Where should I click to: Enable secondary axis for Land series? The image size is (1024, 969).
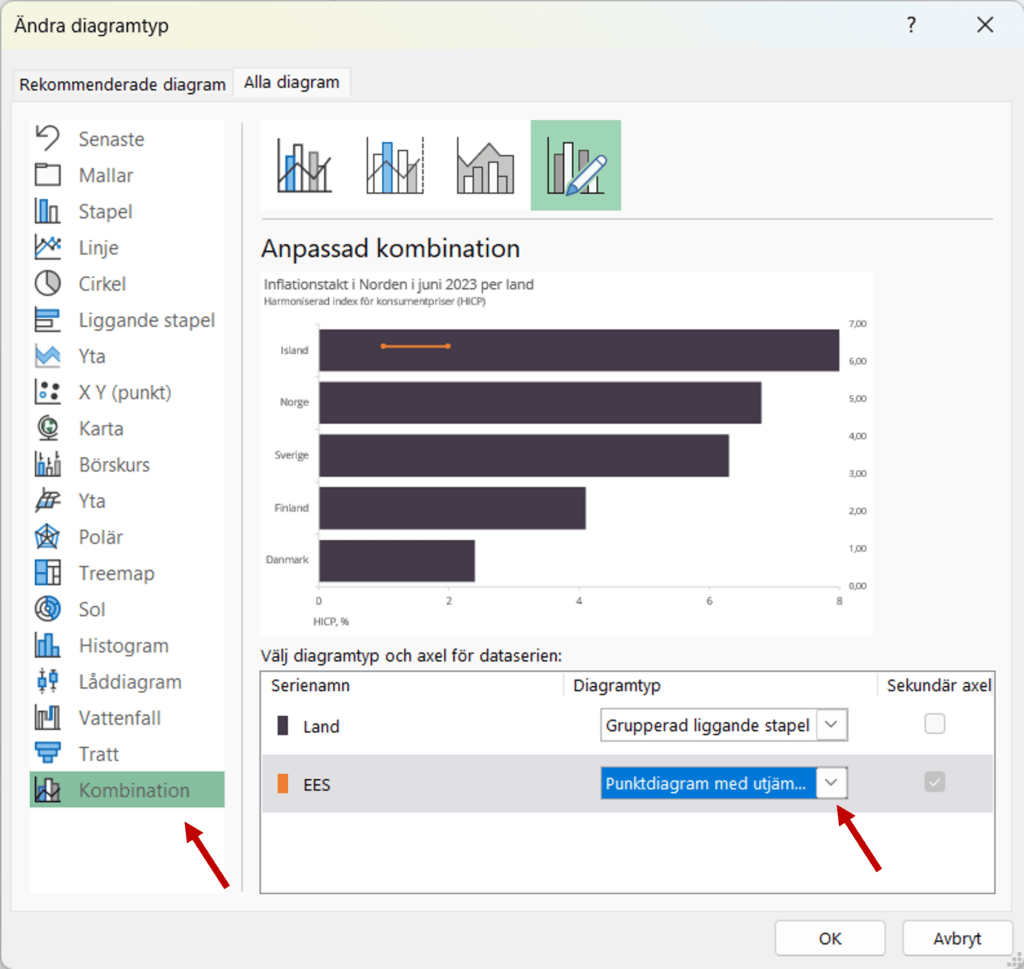click(934, 724)
